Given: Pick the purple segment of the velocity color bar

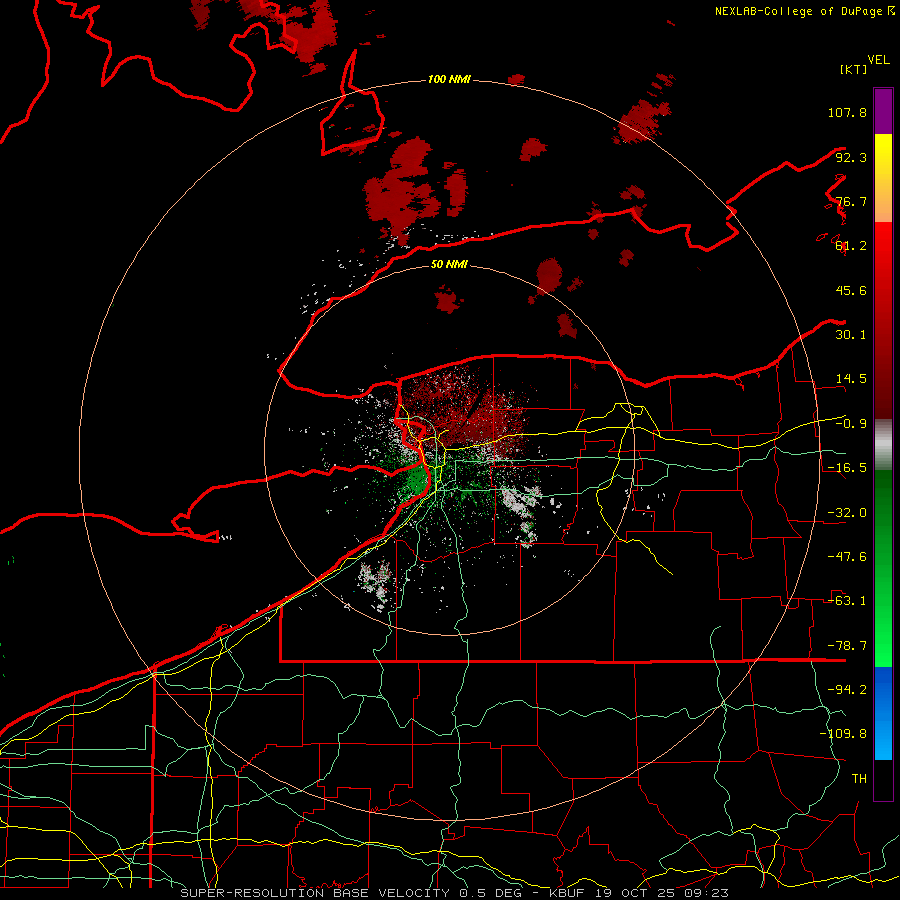Looking at the screenshot, I should [x=883, y=112].
